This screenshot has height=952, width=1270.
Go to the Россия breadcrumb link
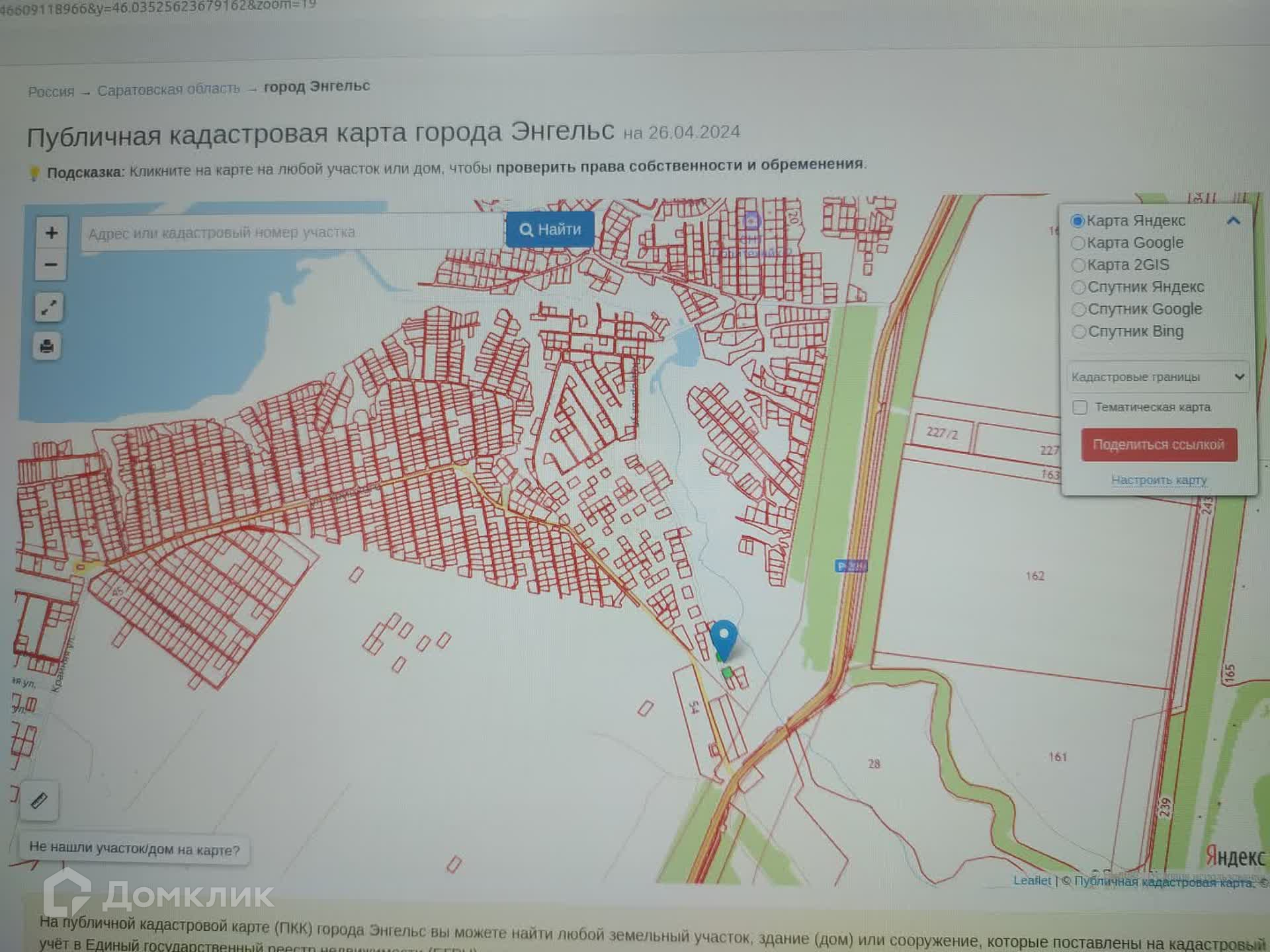pyautogui.click(x=51, y=92)
